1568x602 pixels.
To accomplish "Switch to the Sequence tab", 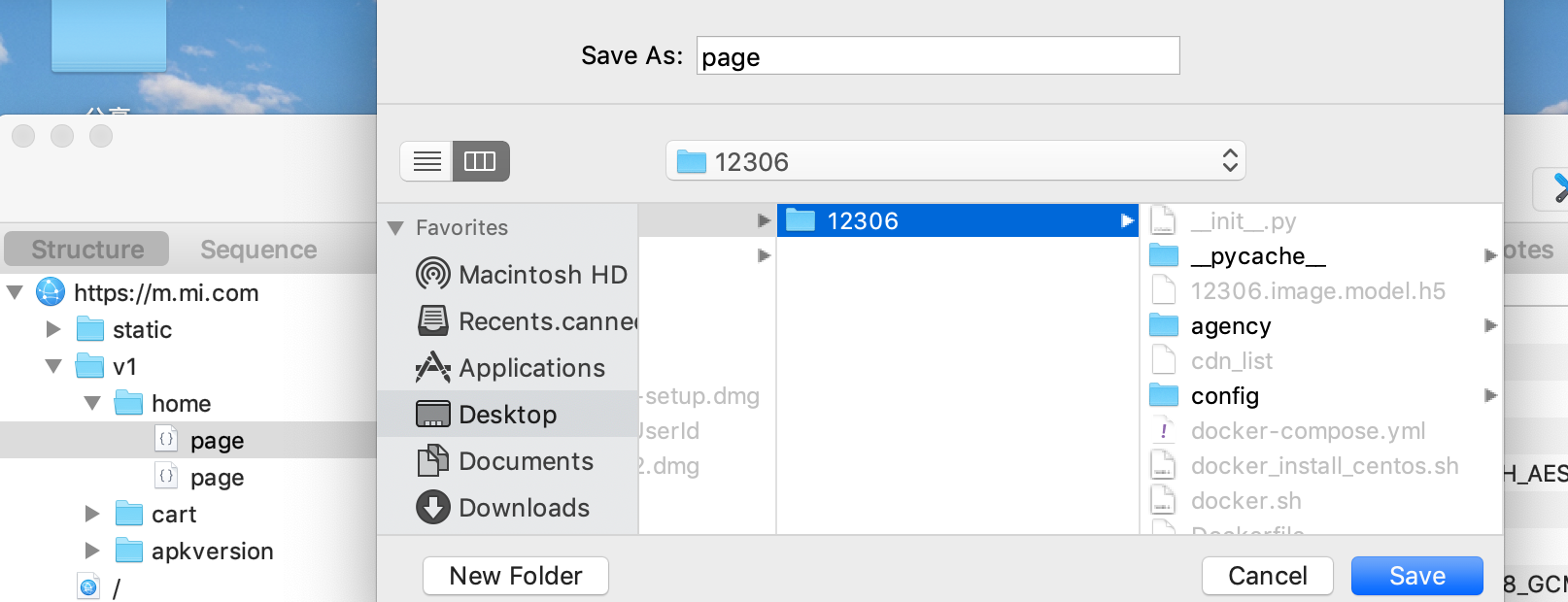I will tap(258, 250).
